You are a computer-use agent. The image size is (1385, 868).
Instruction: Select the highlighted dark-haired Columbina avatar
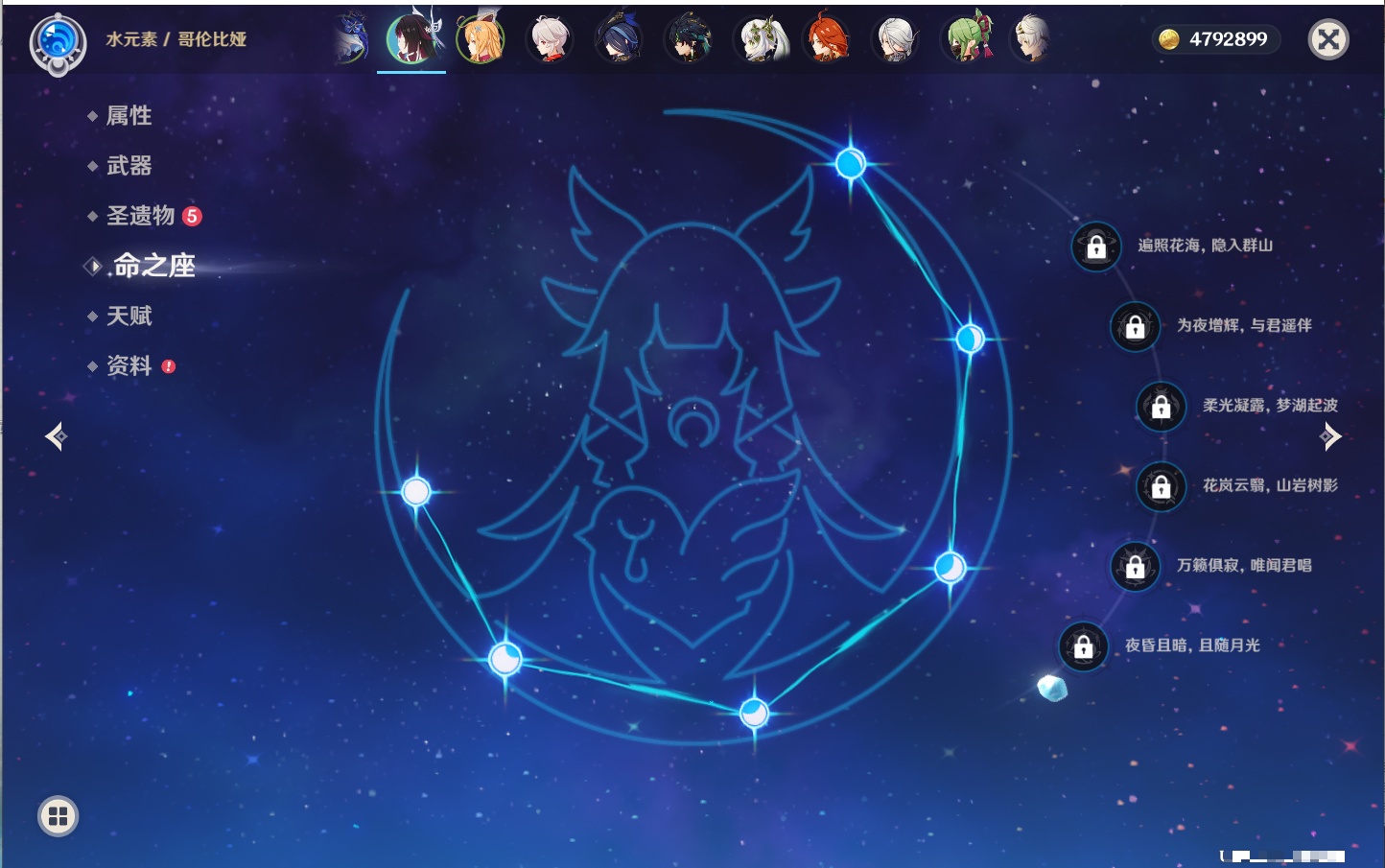point(413,38)
